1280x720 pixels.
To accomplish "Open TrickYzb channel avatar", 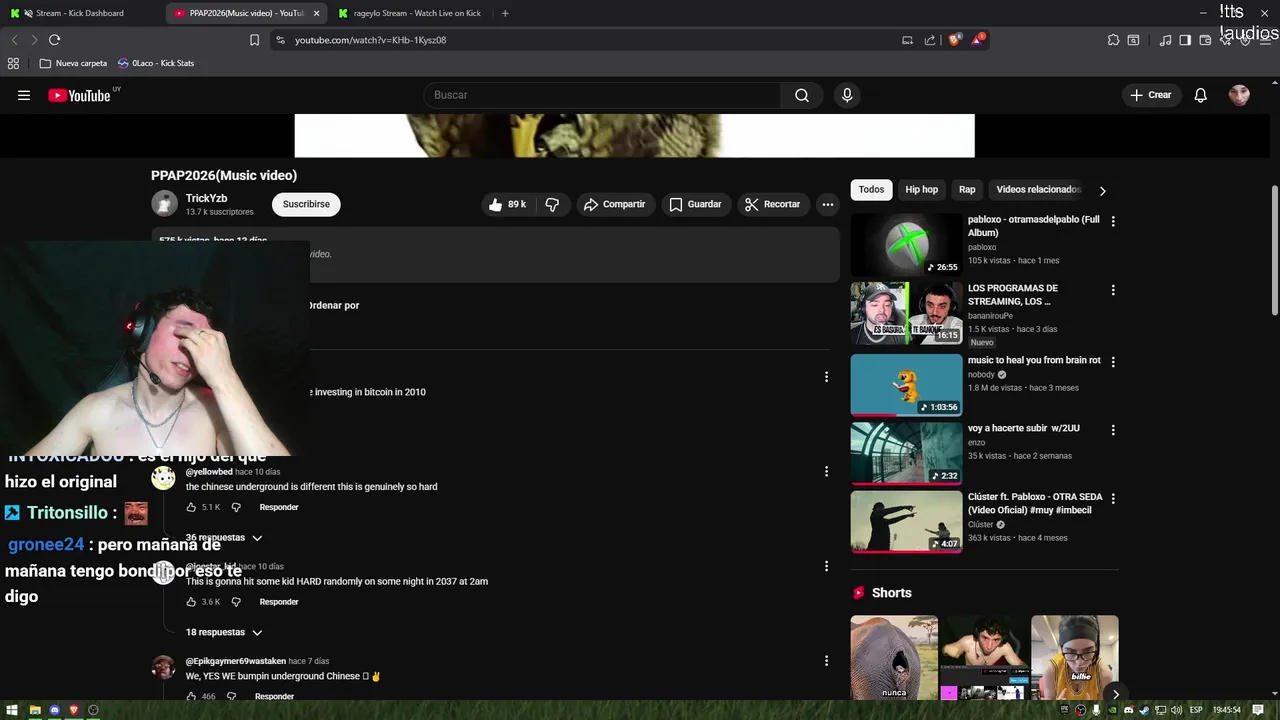I will (164, 204).
